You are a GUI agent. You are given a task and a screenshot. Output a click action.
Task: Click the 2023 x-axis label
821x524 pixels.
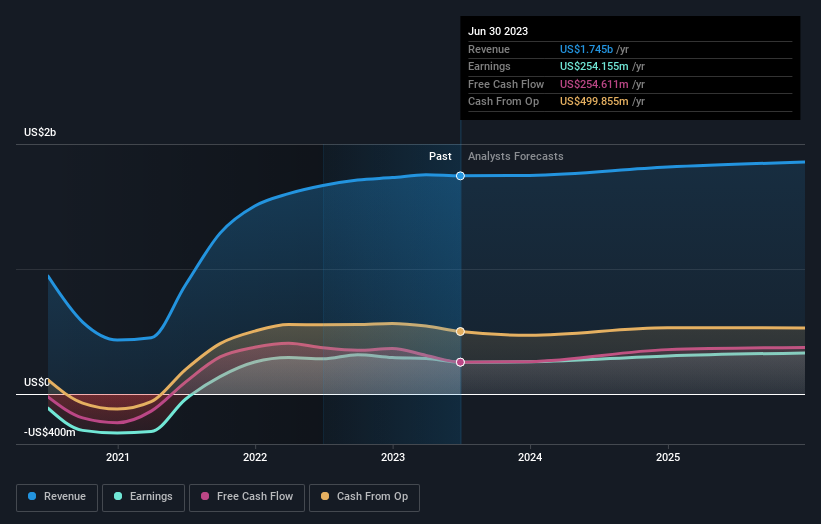click(393, 457)
